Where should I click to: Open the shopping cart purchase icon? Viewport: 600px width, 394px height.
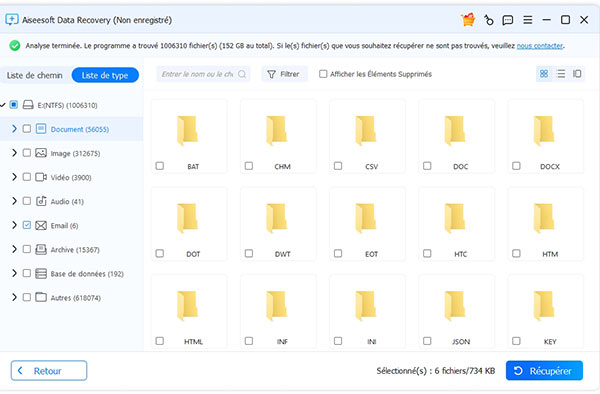point(468,20)
